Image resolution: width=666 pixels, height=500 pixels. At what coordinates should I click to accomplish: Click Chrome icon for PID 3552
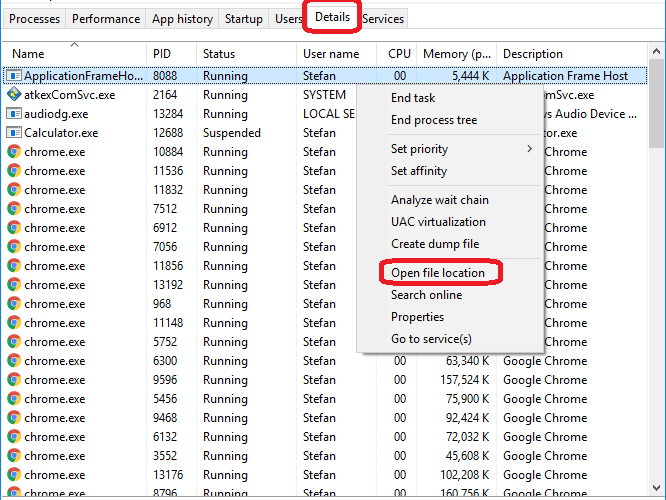tap(14, 456)
